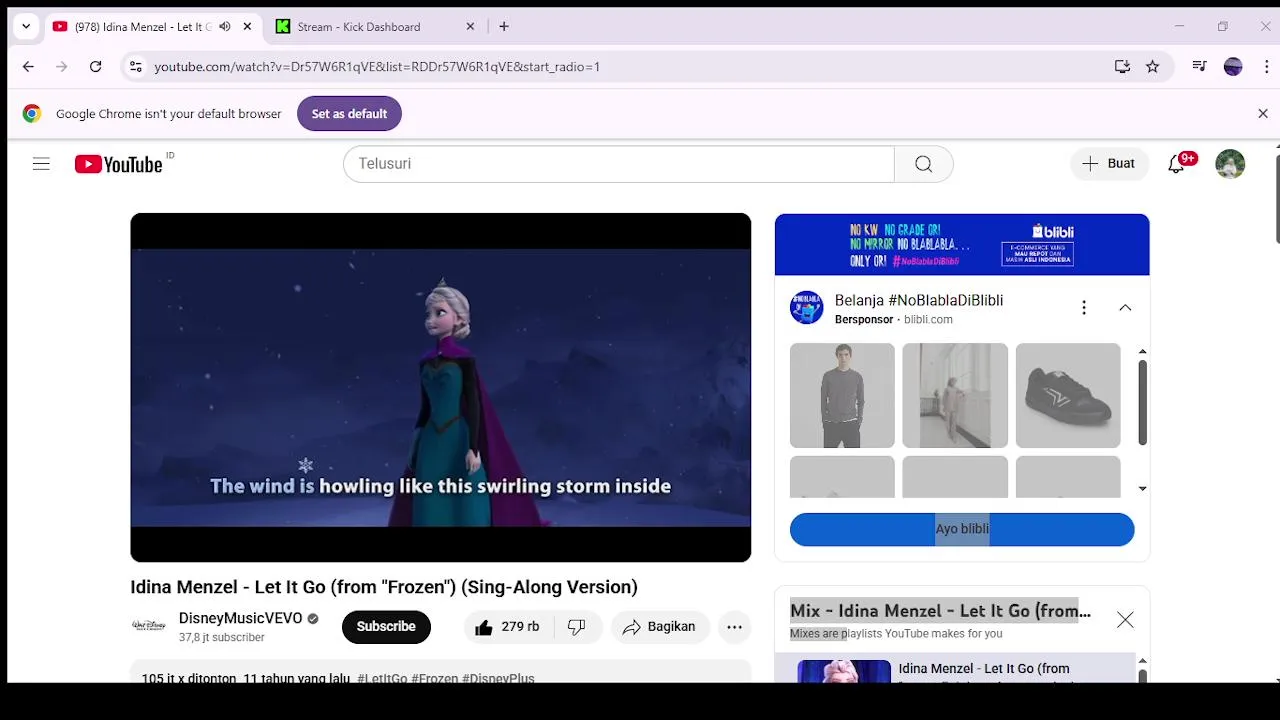Image resolution: width=1280 pixels, height=720 pixels.
Task: Mute the Idina Menzel tab audio
Action: 225,27
